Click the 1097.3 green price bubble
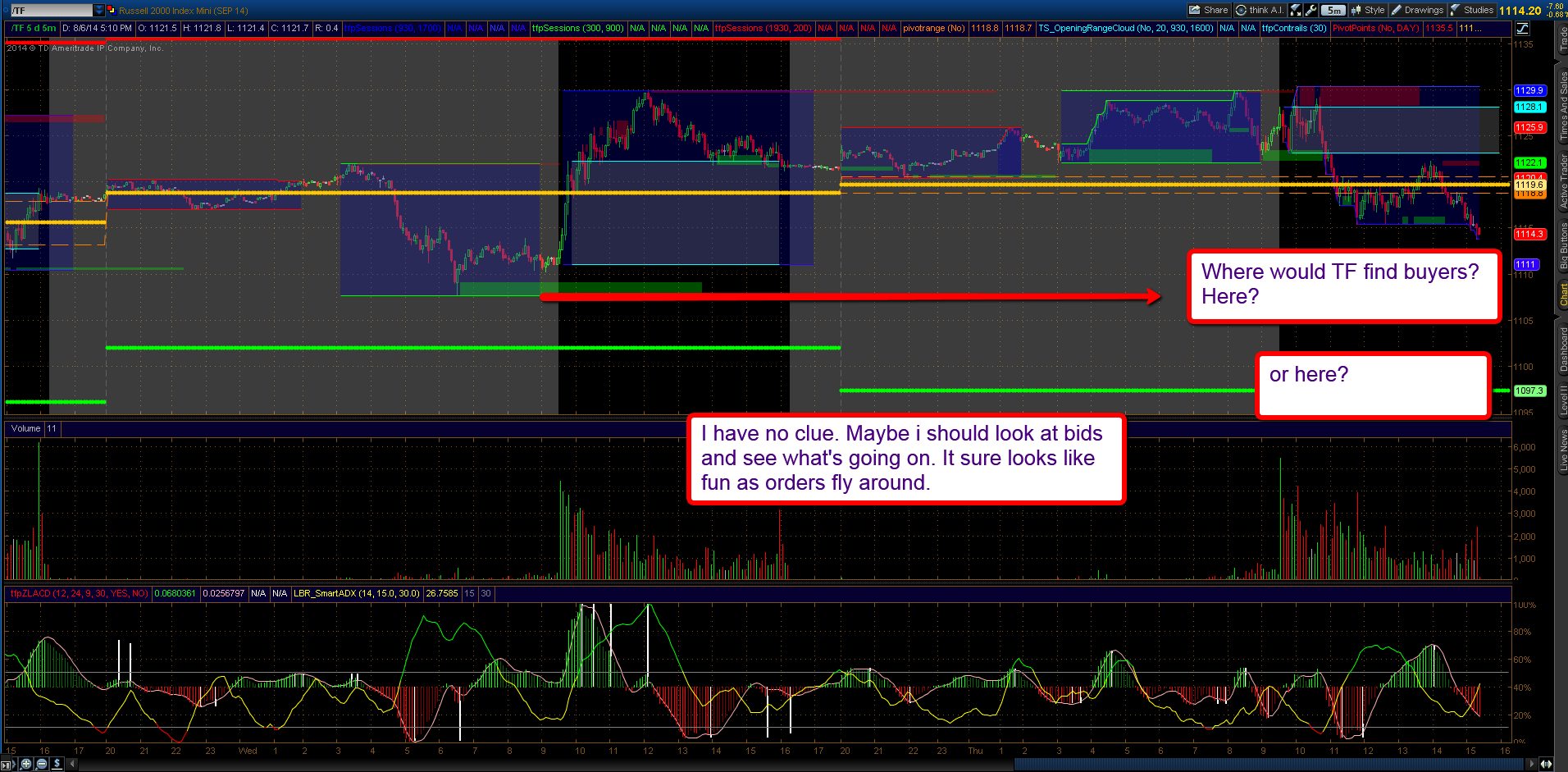The width and height of the screenshot is (1568, 772). (x=1529, y=391)
